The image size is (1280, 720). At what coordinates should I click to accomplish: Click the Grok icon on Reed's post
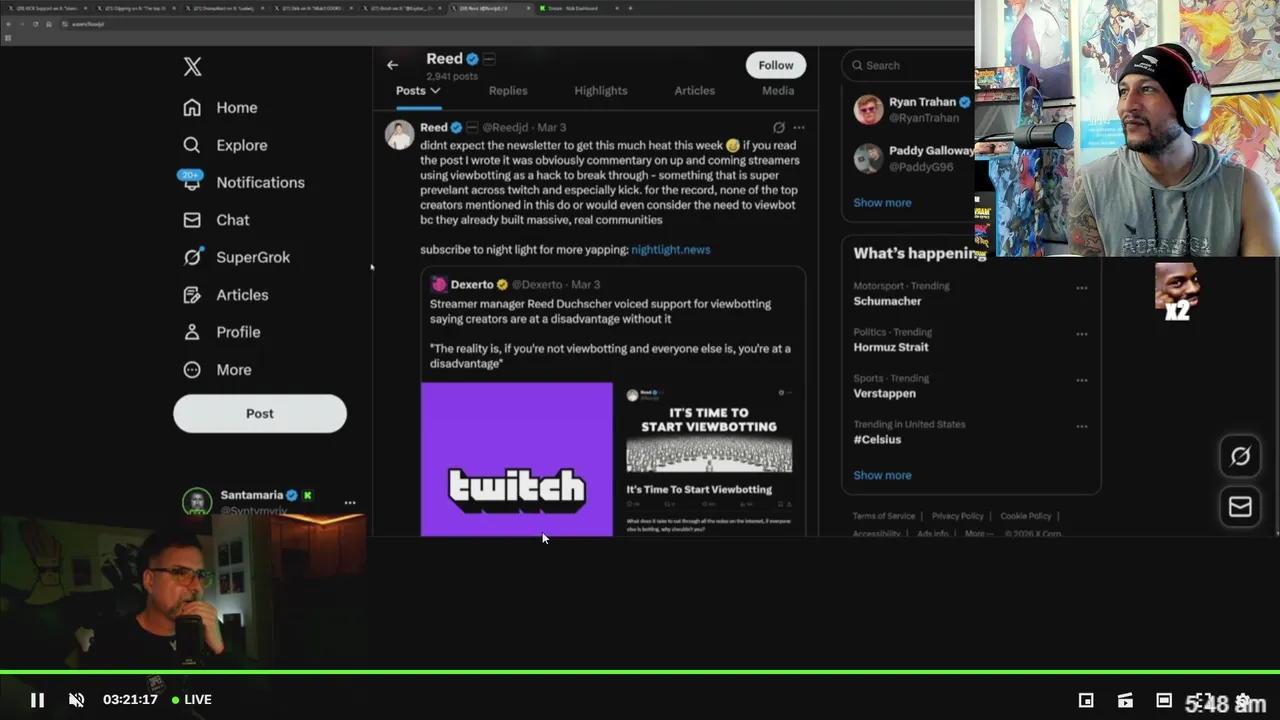(779, 127)
